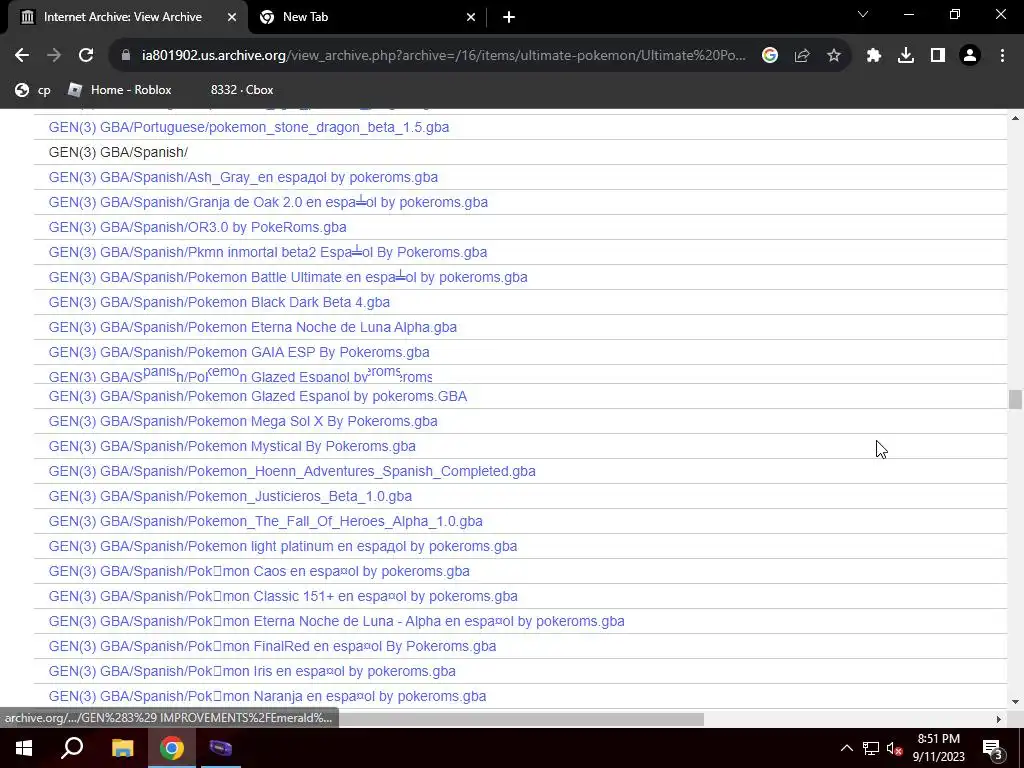View site information lock icon
The image size is (1024, 768).
click(126, 56)
